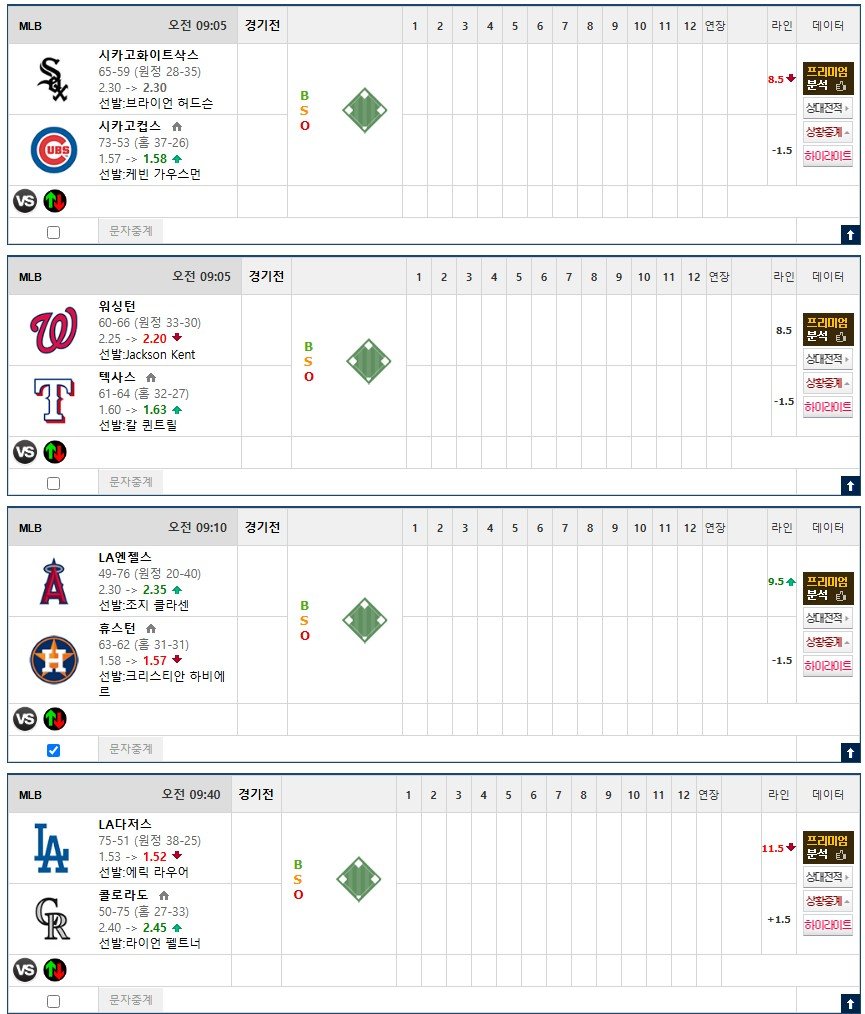Open 하이라이트 for Angels-Houston game

pyautogui.click(x=828, y=665)
